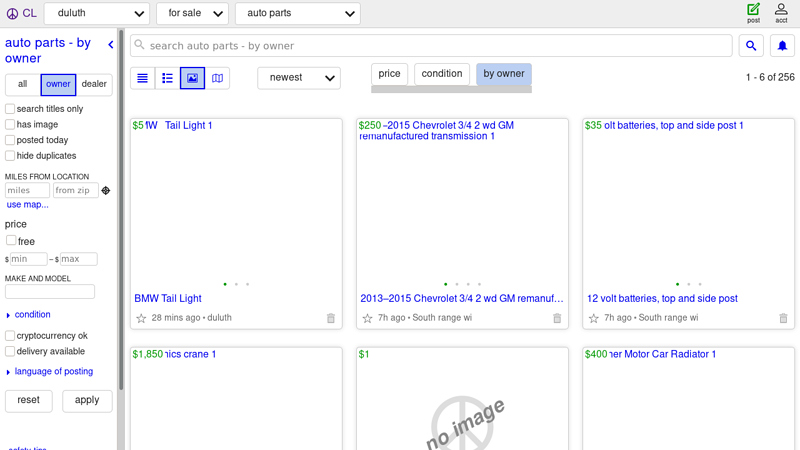Enable delivery available checkbox

[x=10, y=351]
